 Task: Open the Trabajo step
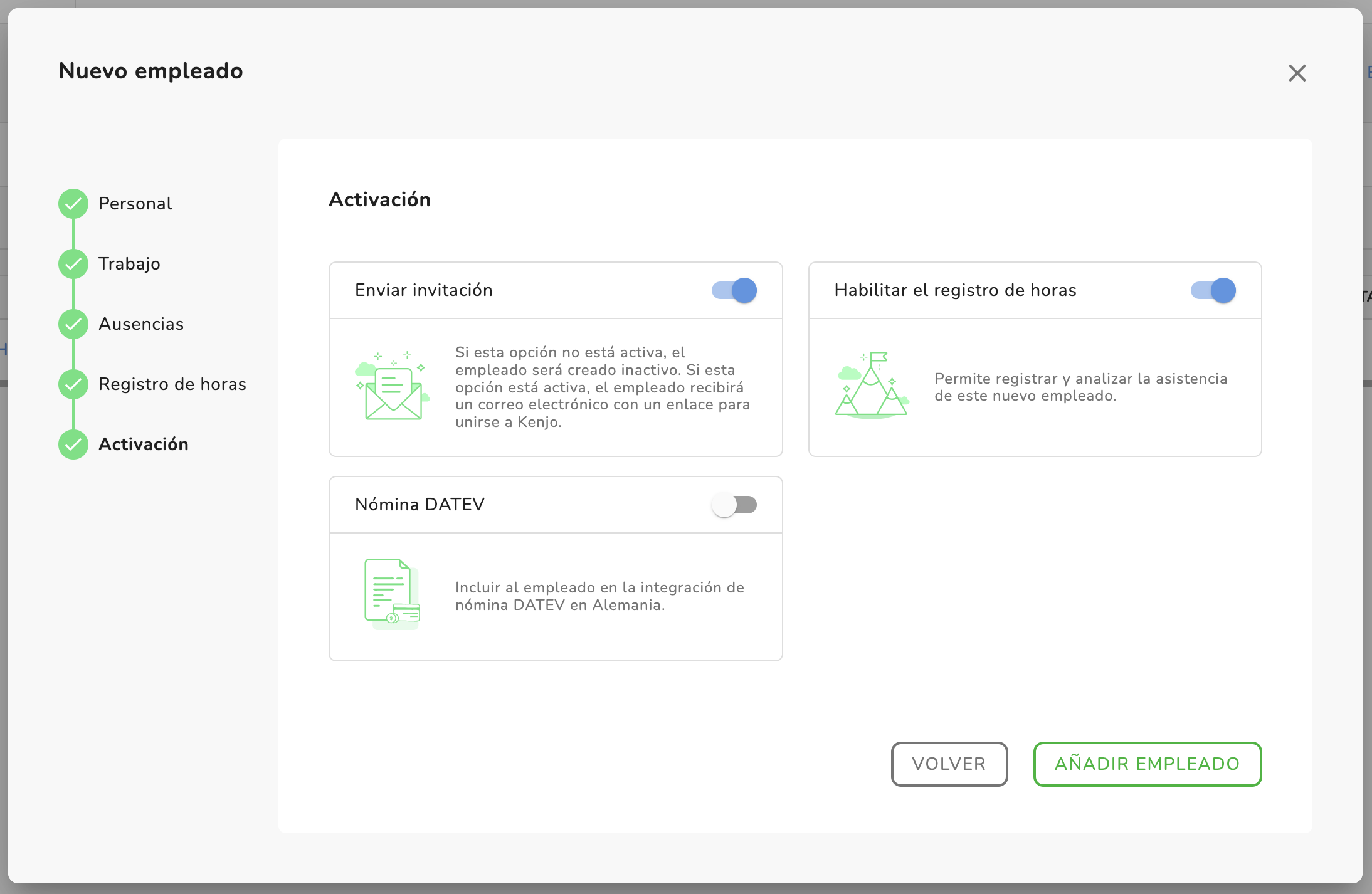pyautogui.click(x=129, y=264)
